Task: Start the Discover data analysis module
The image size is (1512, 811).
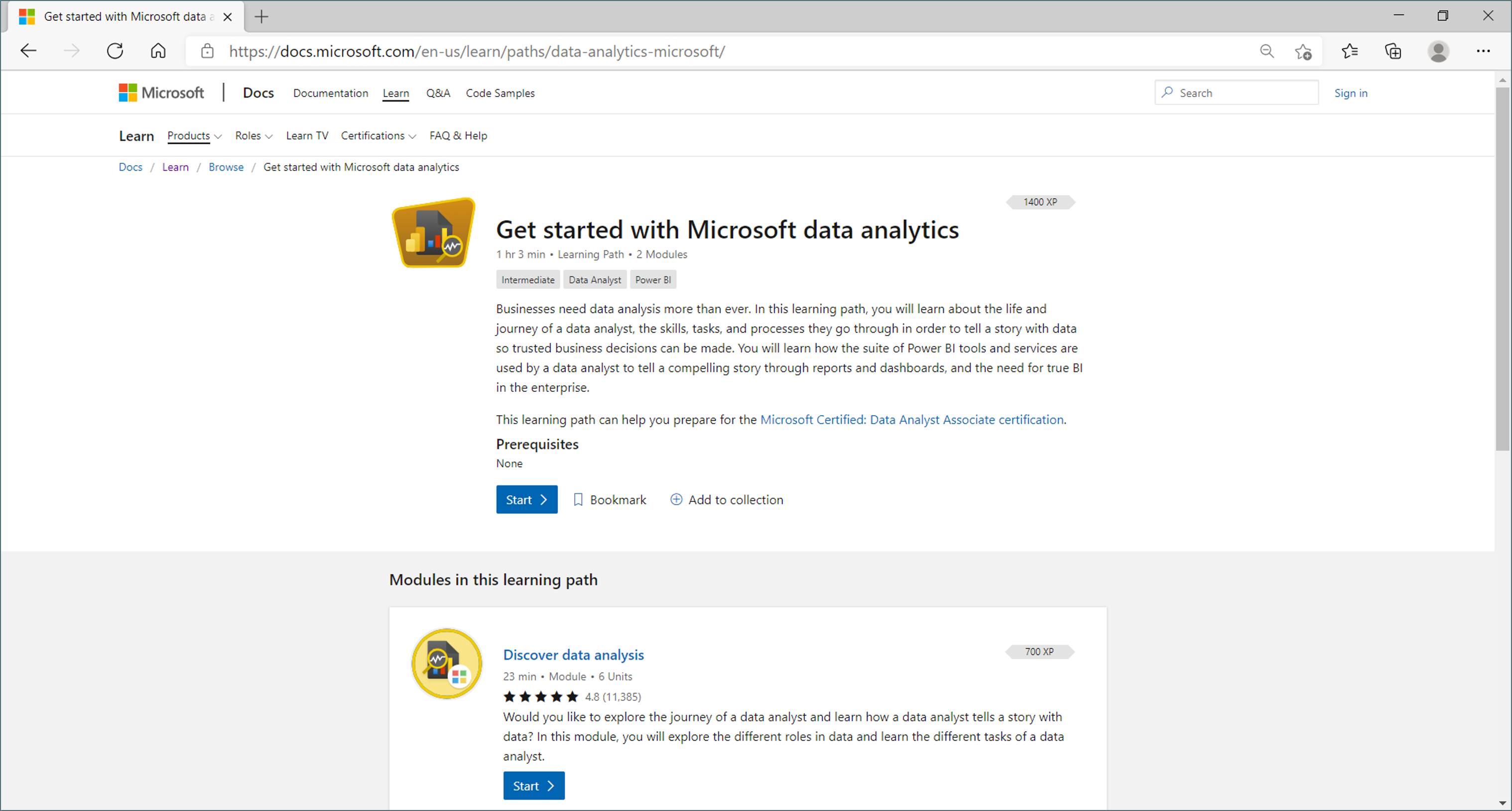Action: tap(533, 786)
